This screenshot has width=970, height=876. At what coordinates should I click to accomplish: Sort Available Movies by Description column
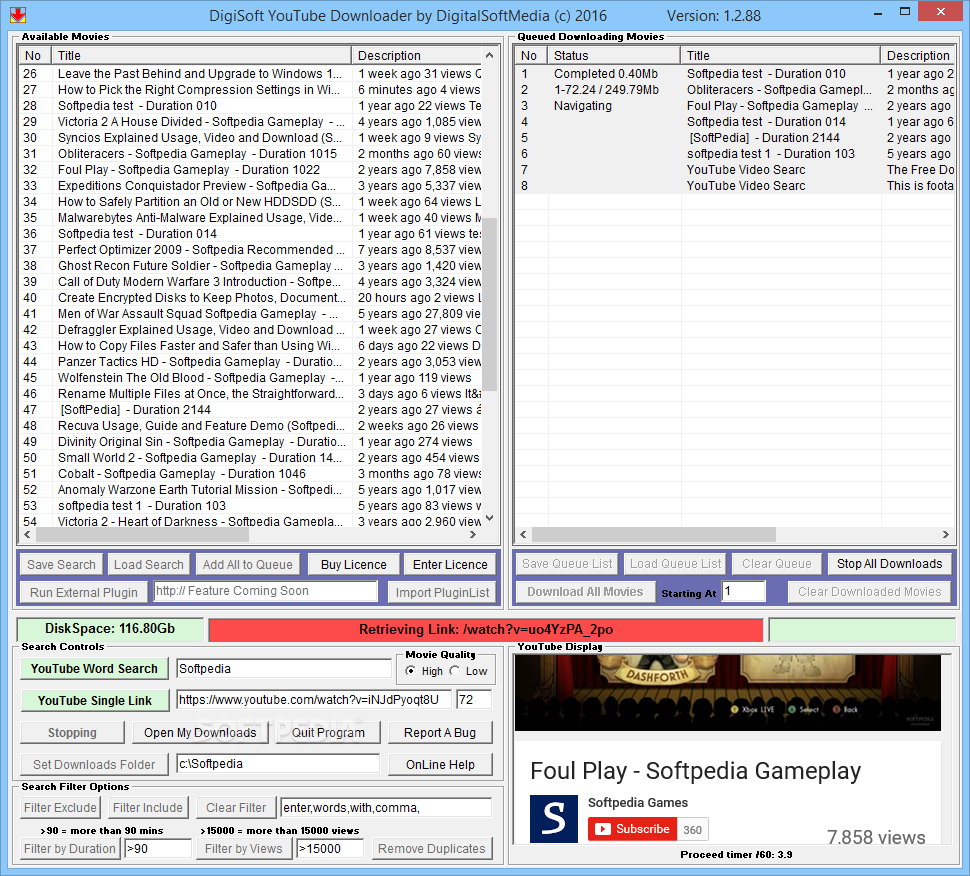click(x=417, y=55)
